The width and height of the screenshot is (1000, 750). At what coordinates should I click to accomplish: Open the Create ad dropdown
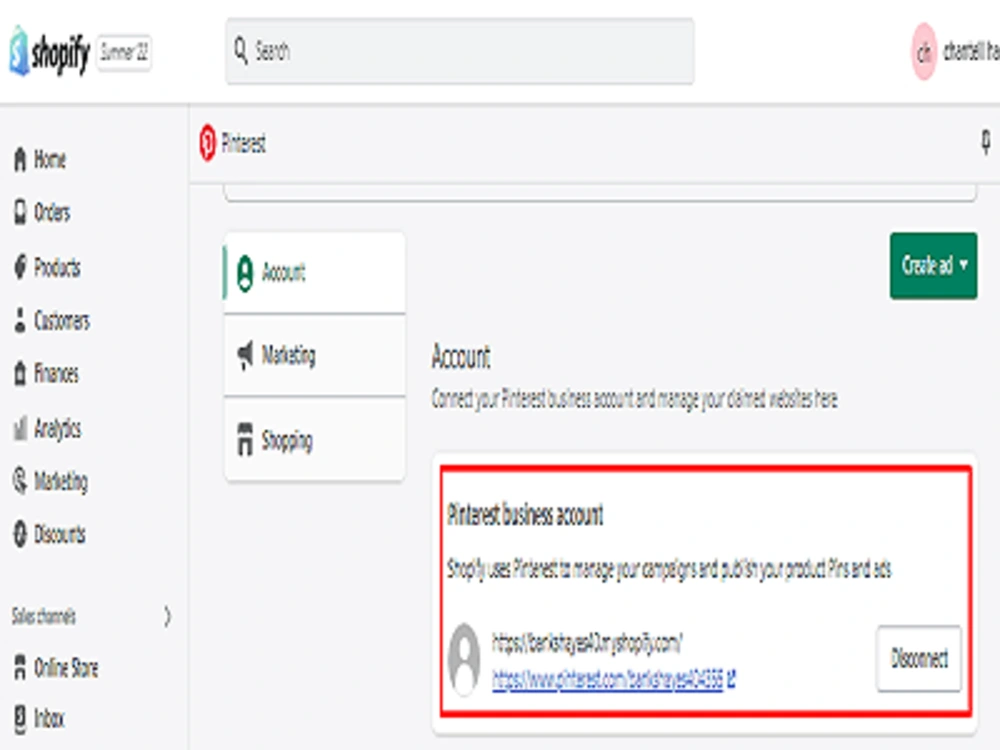[x=934, y=265]
